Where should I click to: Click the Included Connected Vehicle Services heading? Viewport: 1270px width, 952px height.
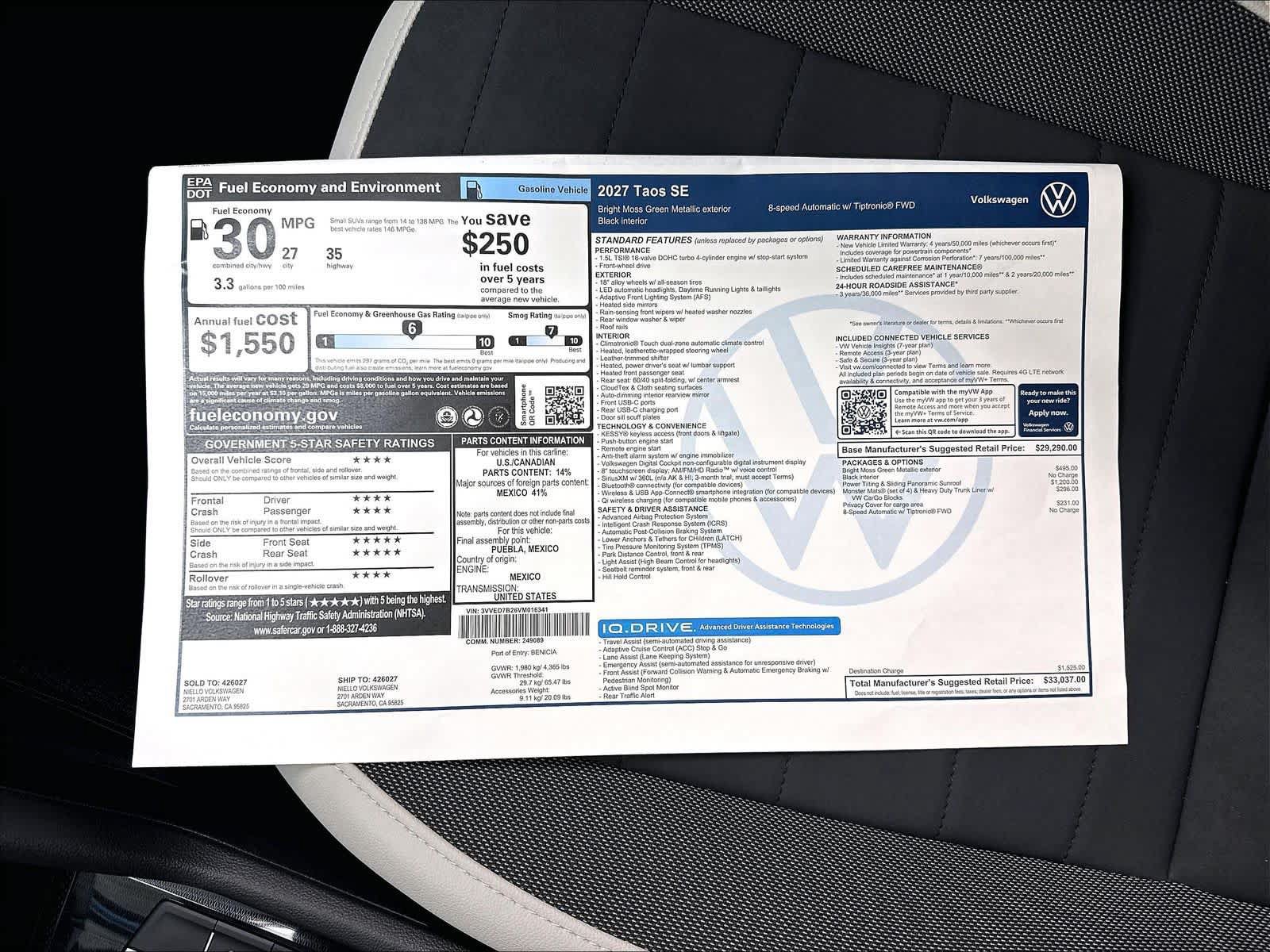click(912, 336)
